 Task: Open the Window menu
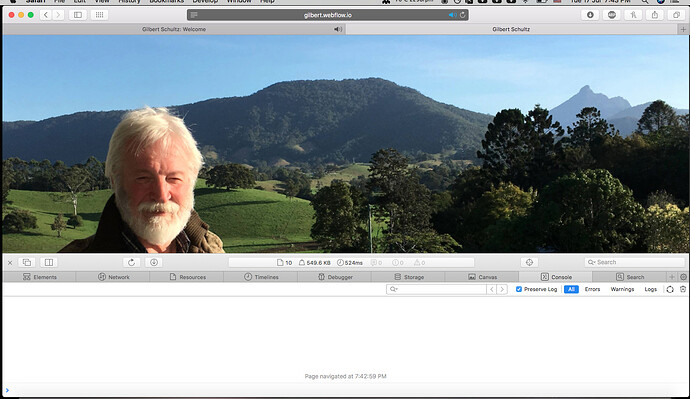tap(239, 1)
